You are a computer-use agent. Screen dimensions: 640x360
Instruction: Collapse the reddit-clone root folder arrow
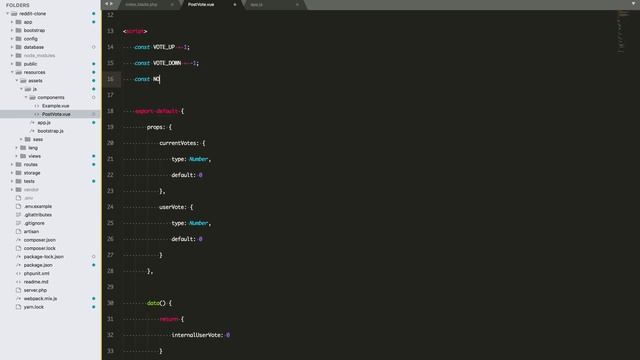point(7,13)
